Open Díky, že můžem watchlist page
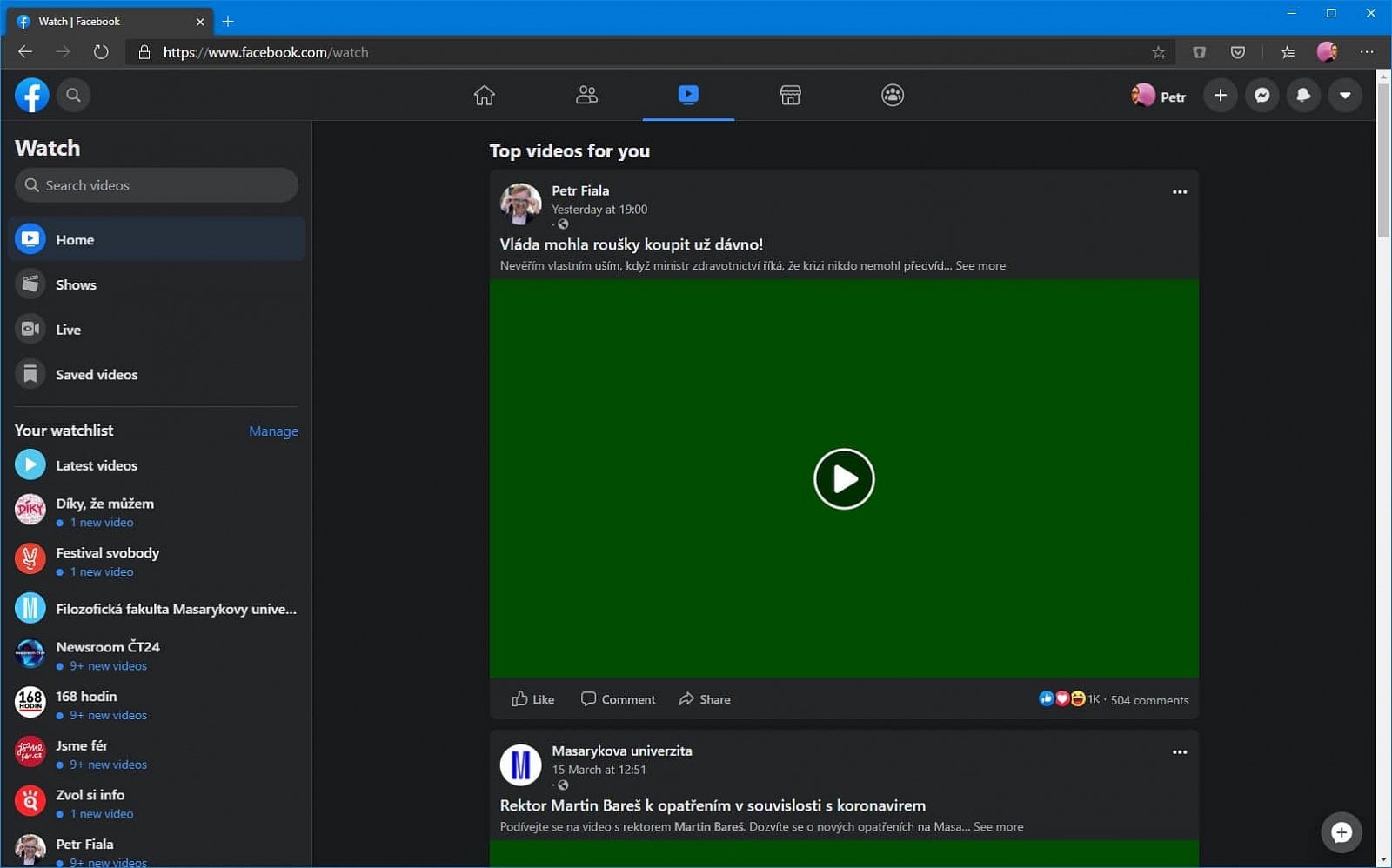The width and height of the screenshot is (1392, 868). (157, 511)
